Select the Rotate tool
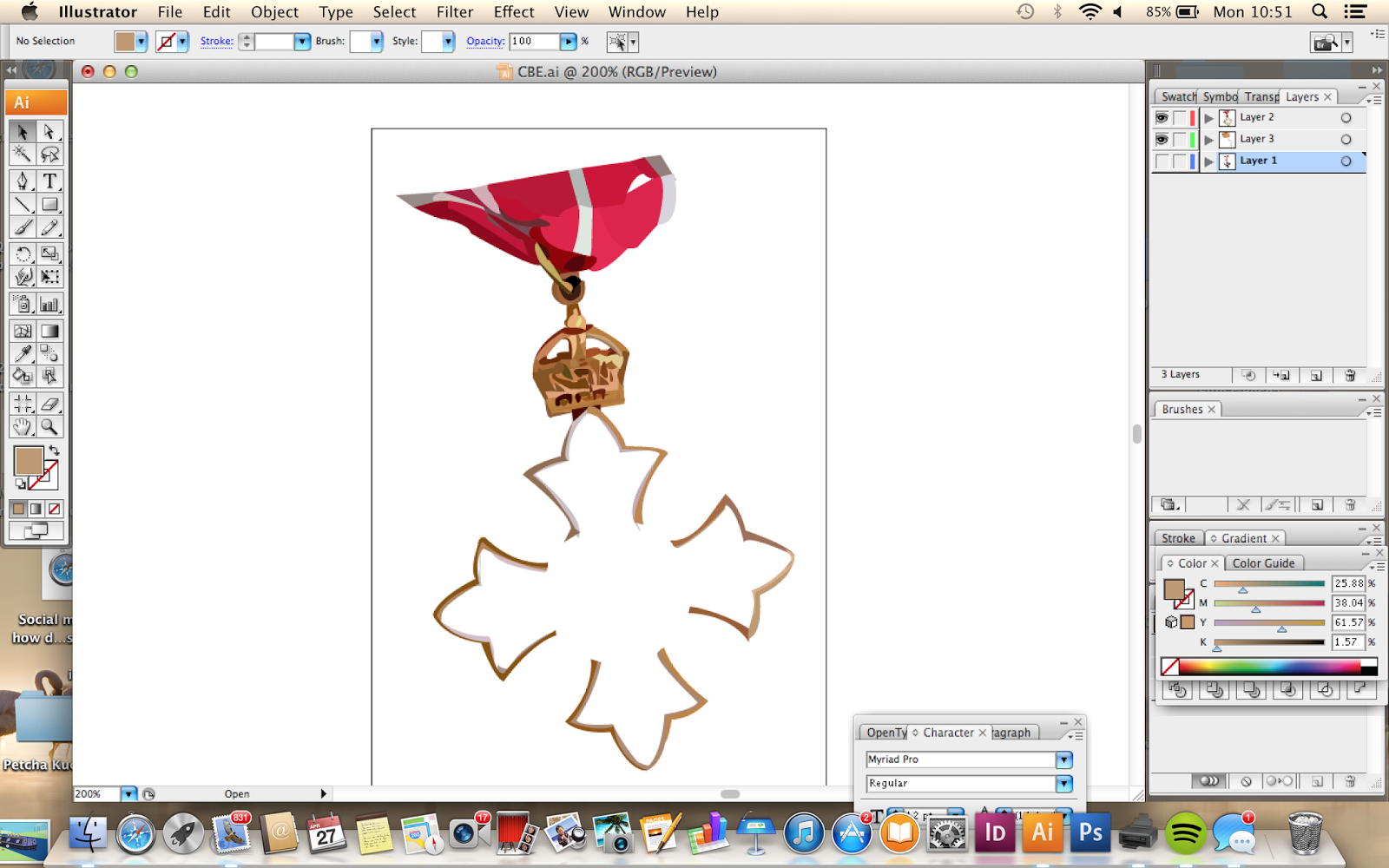This screenshot has height=868, width=1389. (23, 253)
